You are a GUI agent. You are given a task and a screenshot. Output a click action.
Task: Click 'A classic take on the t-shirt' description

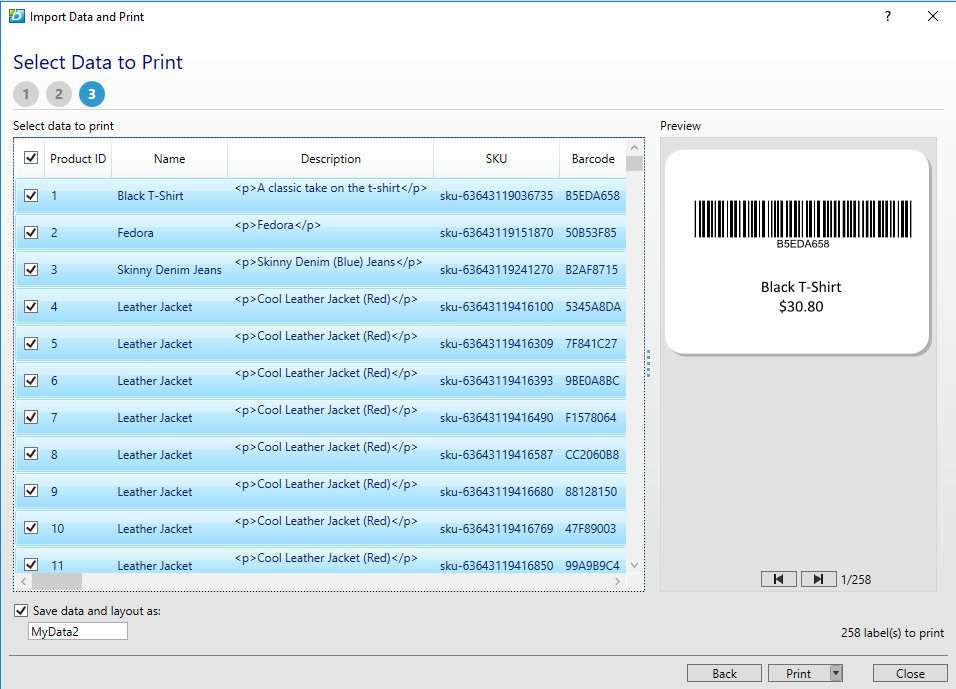330,188
